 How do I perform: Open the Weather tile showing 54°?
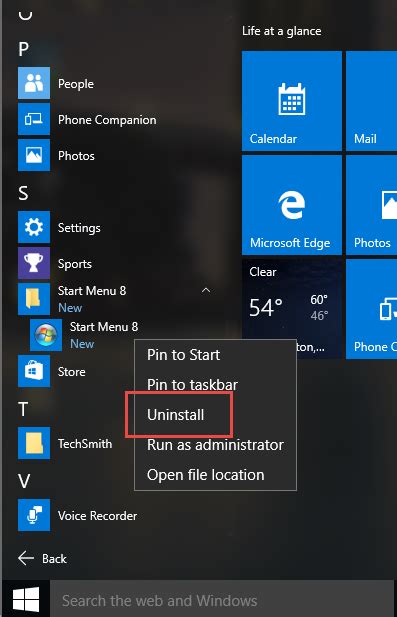(292, 299)
